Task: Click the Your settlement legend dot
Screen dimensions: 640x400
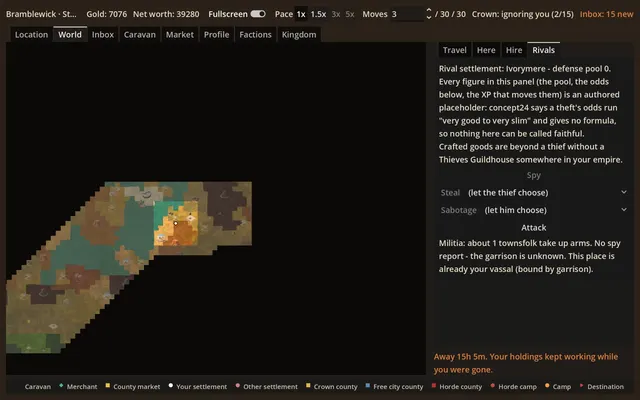Action: [x=171, y=385]
